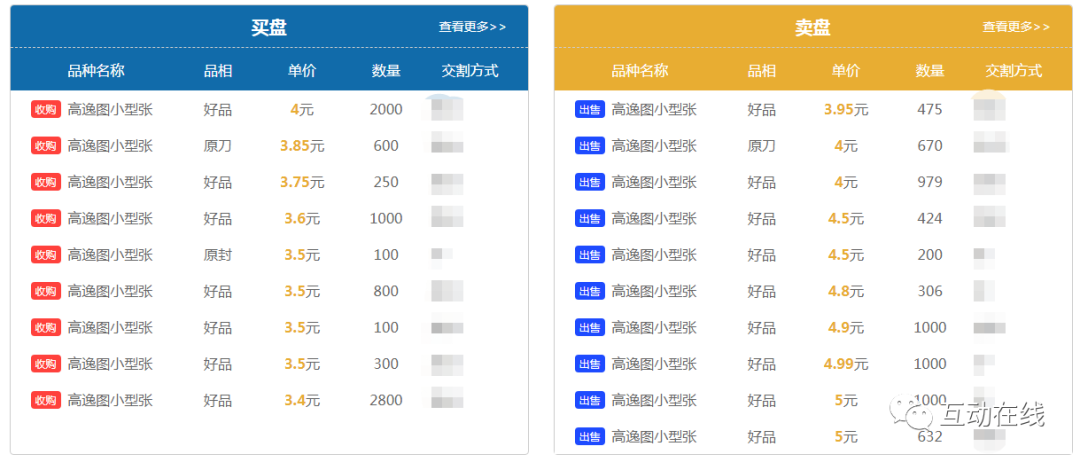Image resolution: width=1080 pixels, height=462 pixels.
Task: Click the 2000 quantity in buy list
Action: pyautogui.click(x=386, y=109)
